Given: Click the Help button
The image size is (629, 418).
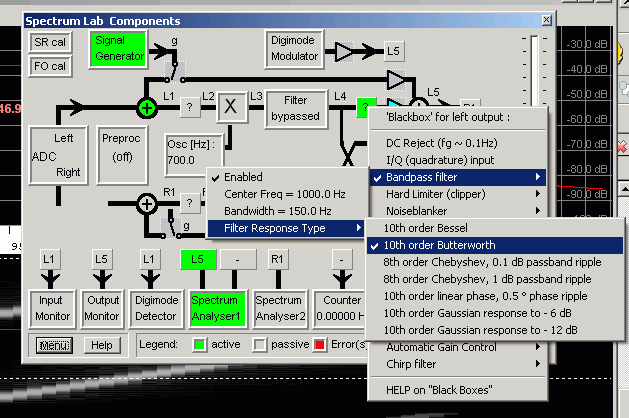Looking at the screenshot, I should click(x=102, y=345).
